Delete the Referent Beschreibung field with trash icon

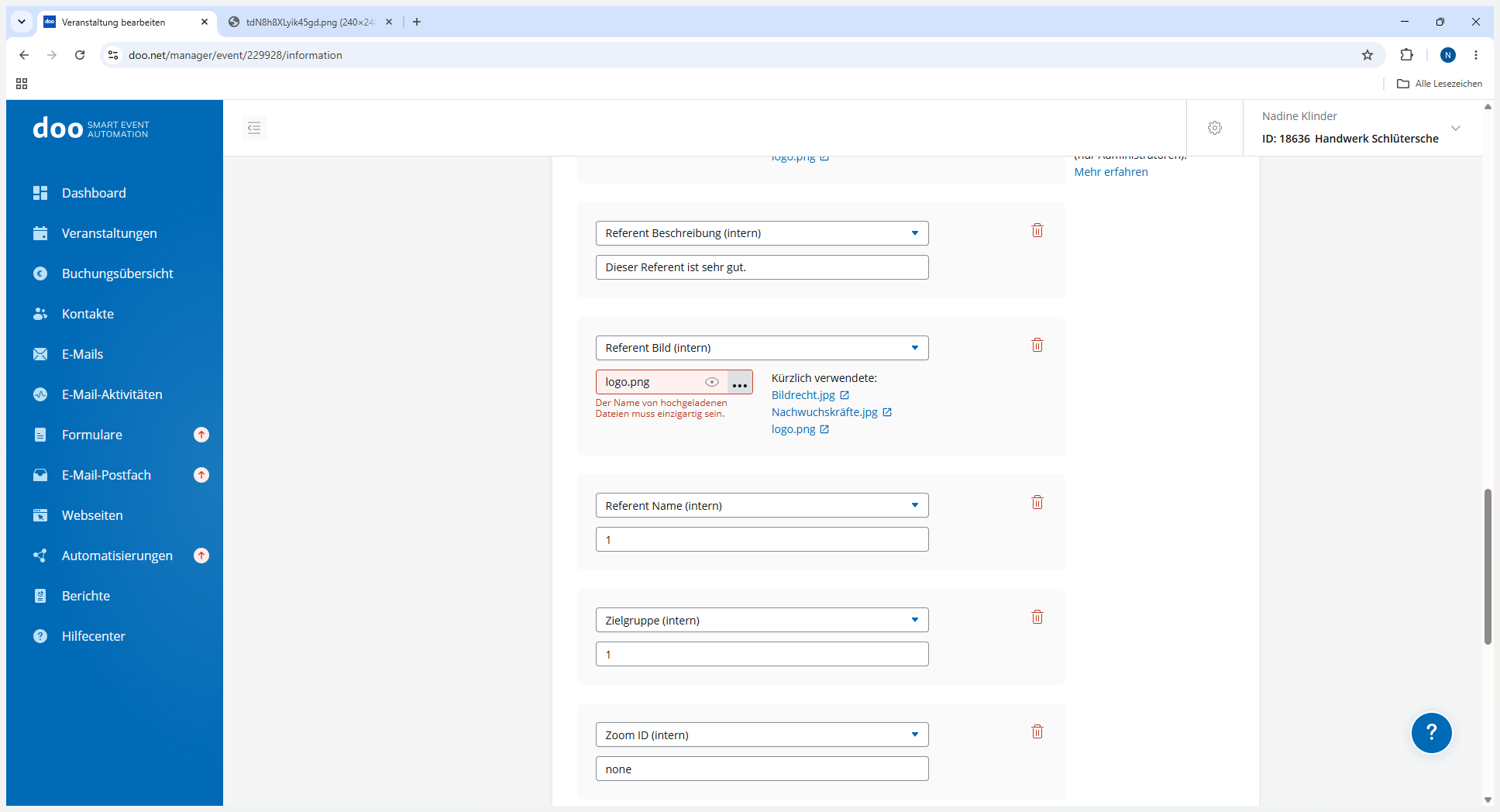(1037, 230)
